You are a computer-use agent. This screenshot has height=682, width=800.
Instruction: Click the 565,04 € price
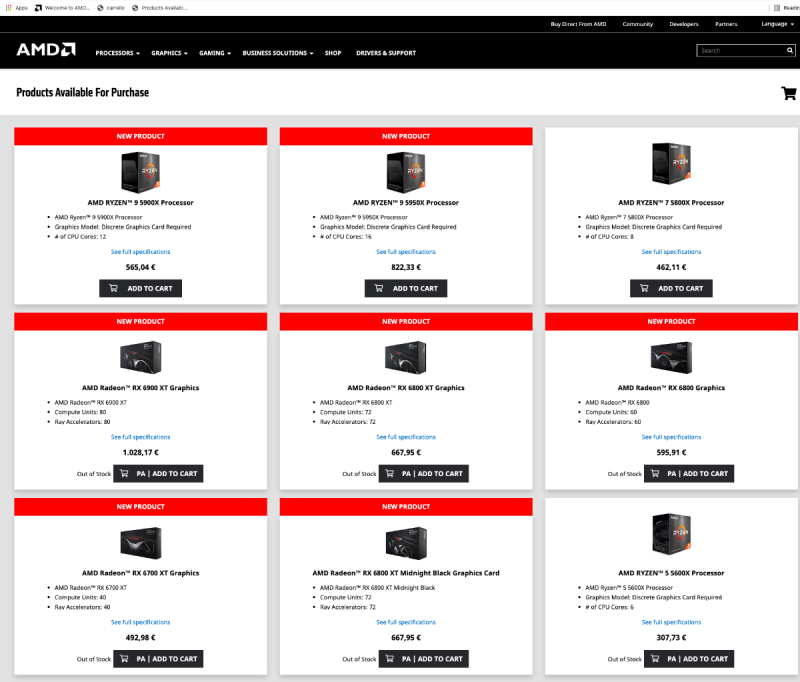tap(140, 267)
